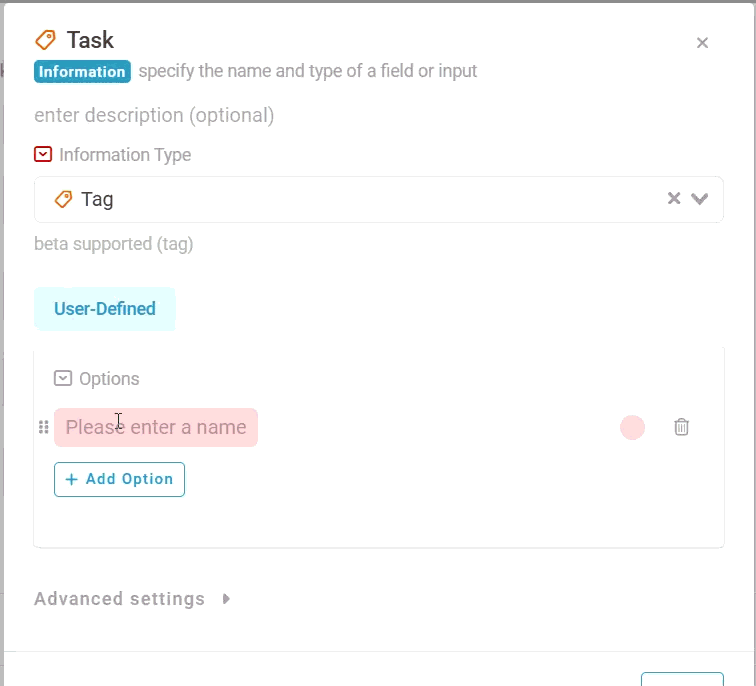756x686 pixels.
Task: Click the tag icon inside the Tag selector
Action: [x=63, y=199]
